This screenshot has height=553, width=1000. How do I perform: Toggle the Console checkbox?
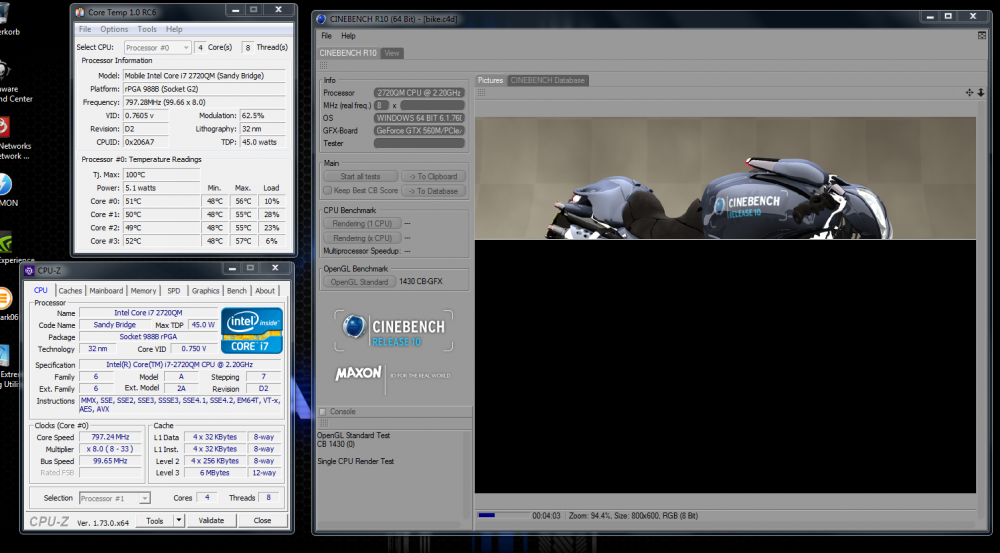(x=322, y=411)
